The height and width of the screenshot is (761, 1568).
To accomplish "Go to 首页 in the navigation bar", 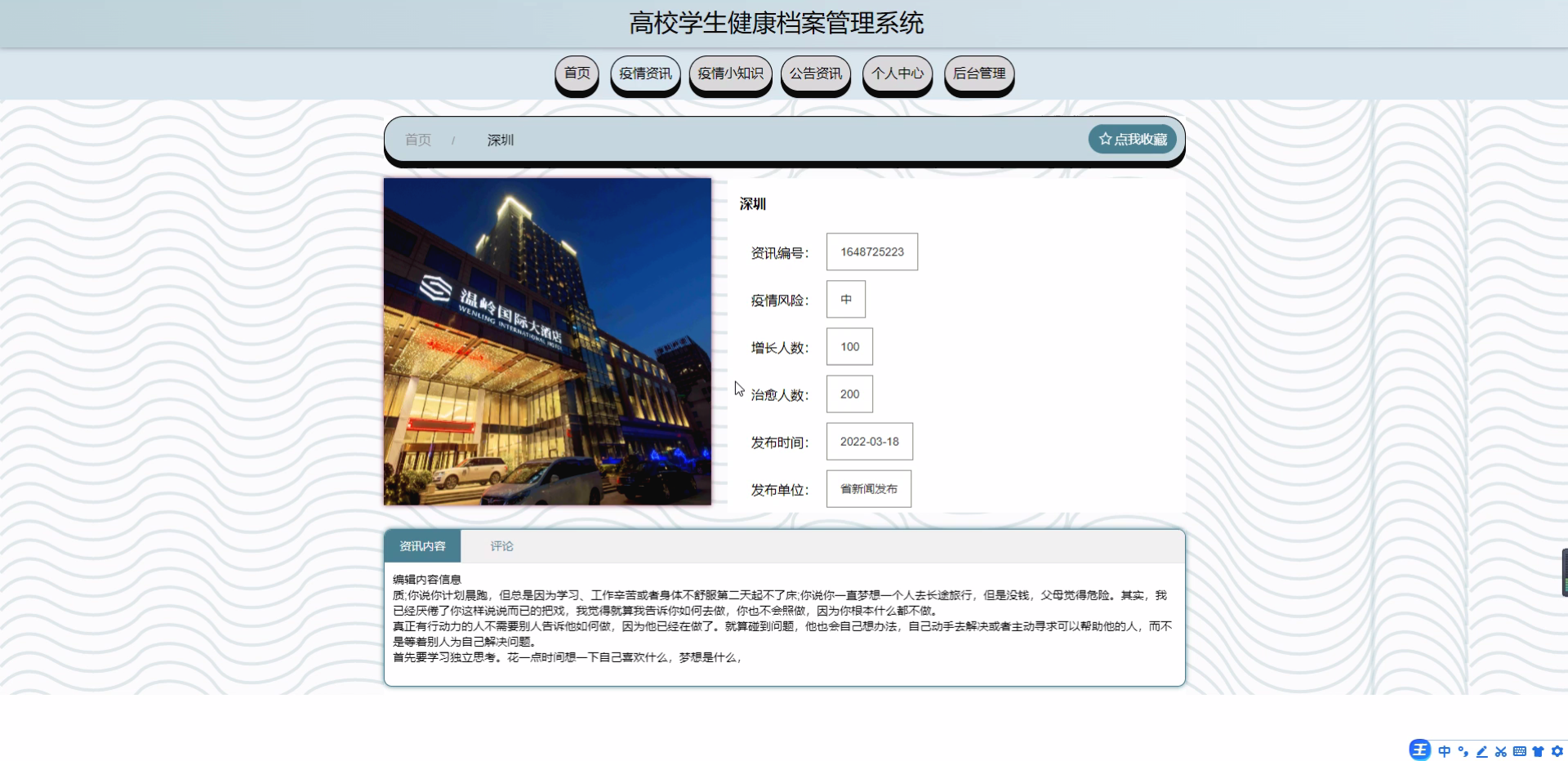I will tap(577, 74).
